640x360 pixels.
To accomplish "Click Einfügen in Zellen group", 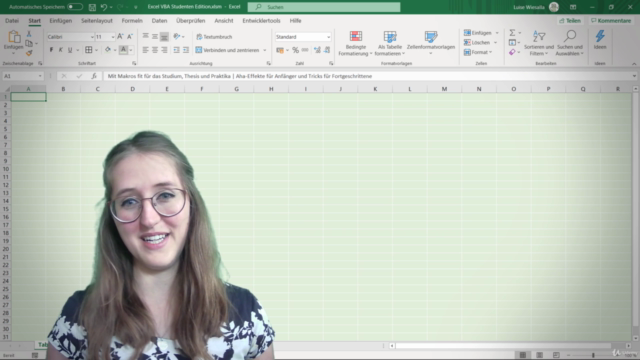I will pyautogui.click(x=478, y=33).
